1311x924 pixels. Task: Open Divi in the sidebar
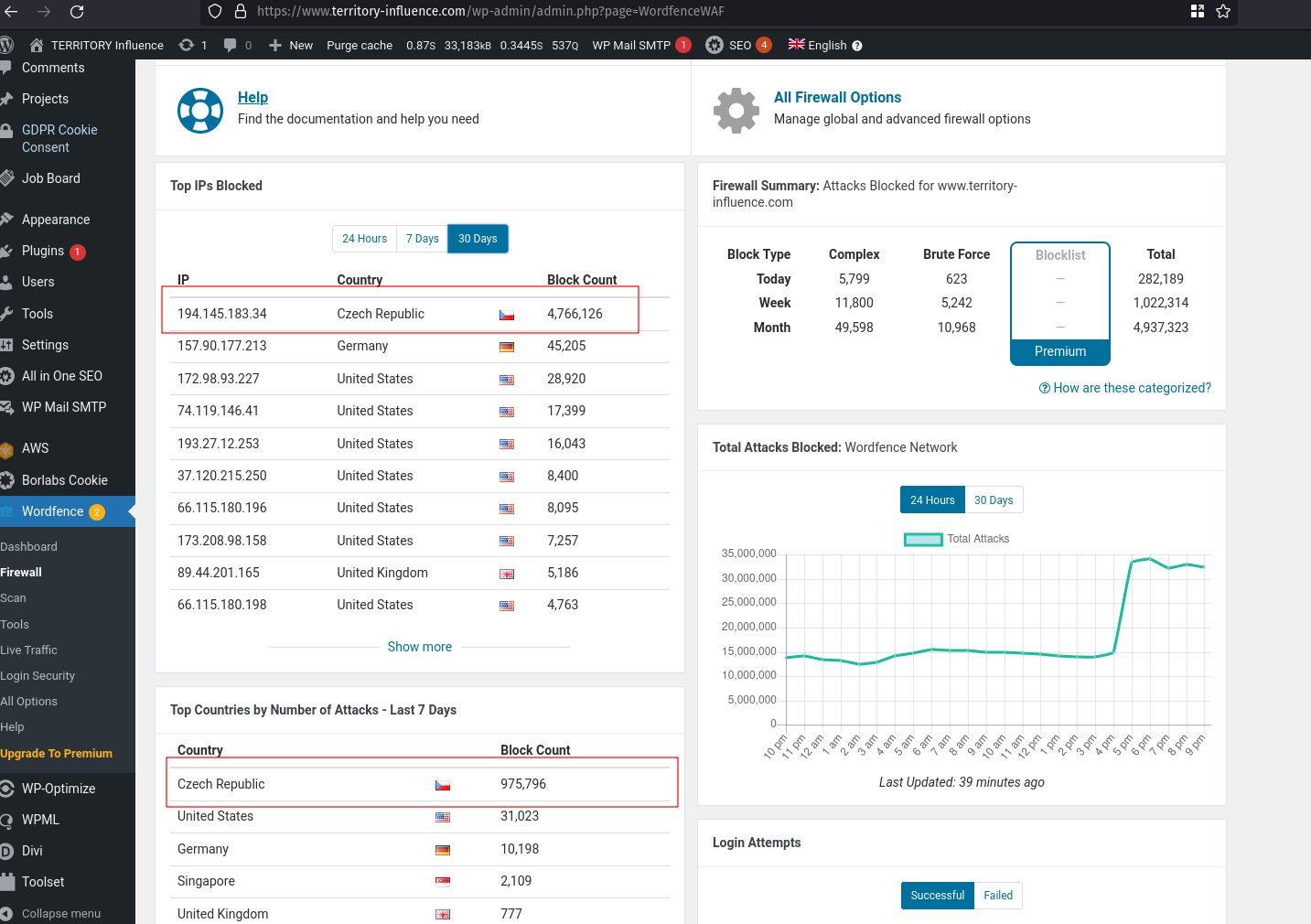[x=32, y=851]
